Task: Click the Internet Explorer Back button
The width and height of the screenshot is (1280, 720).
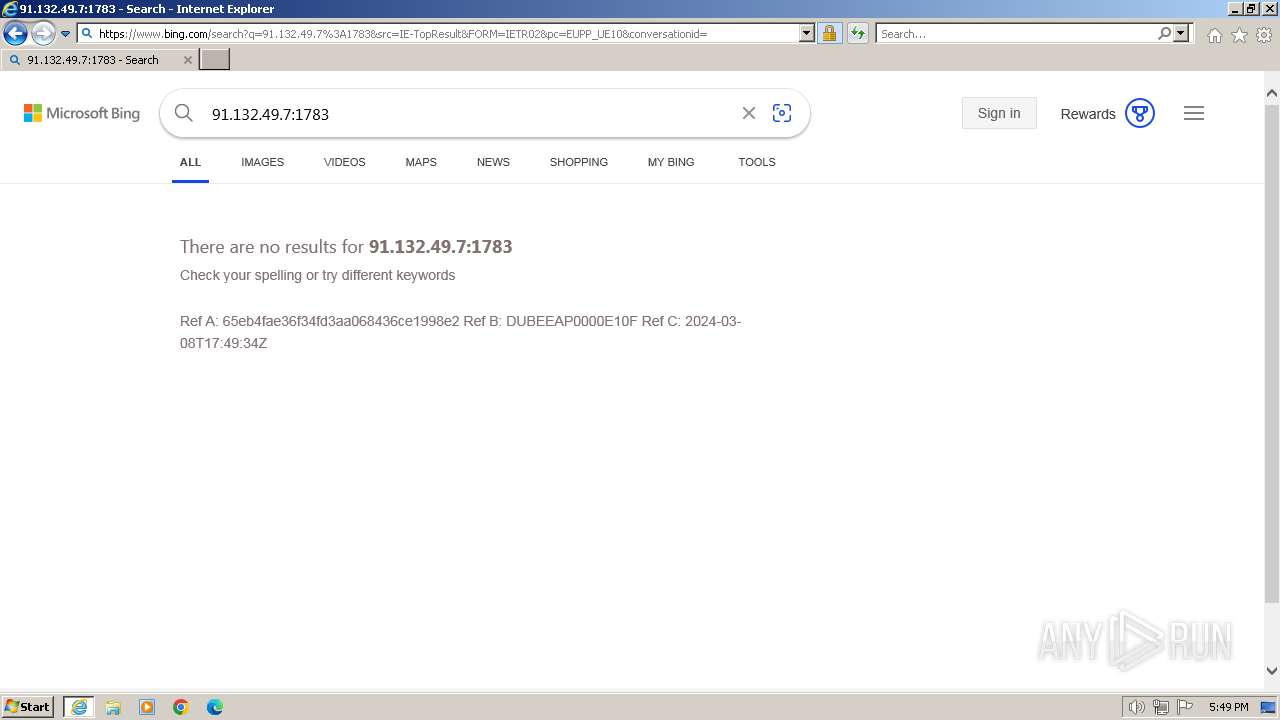Action: (x=15, y=34)
